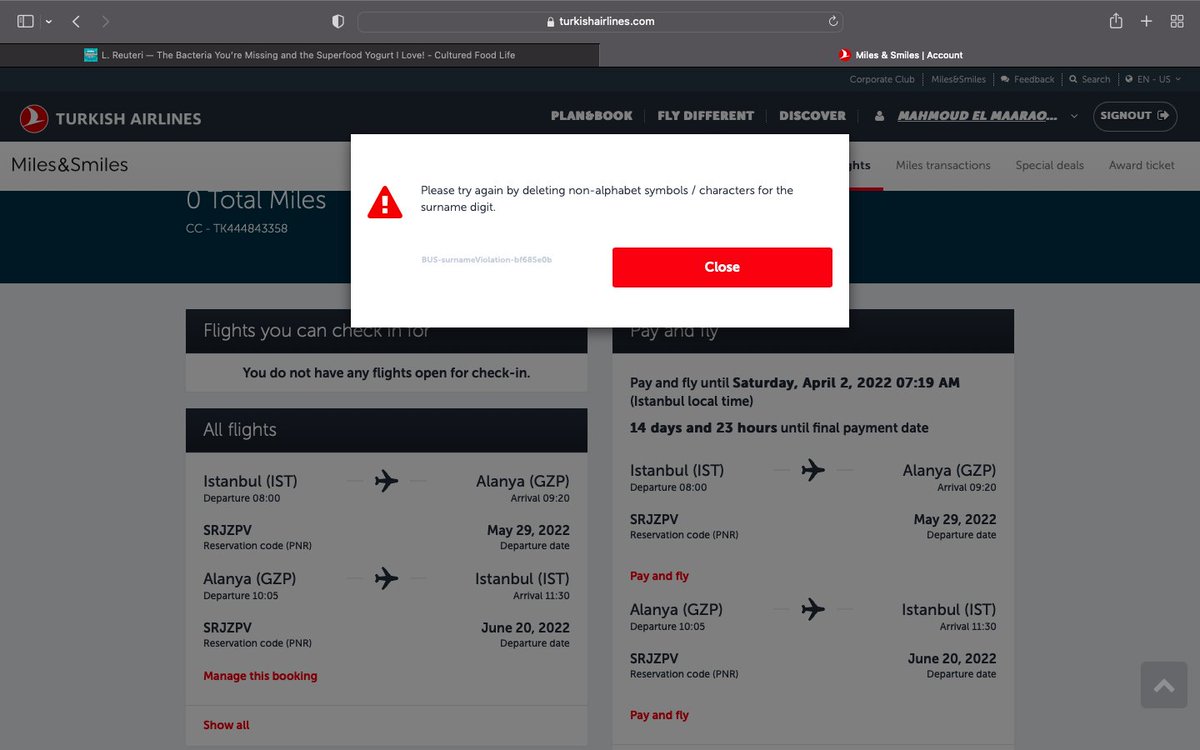Click the 0 Total Miles text
Viewport: 1200px width, 750px height.
click(256, 200)
